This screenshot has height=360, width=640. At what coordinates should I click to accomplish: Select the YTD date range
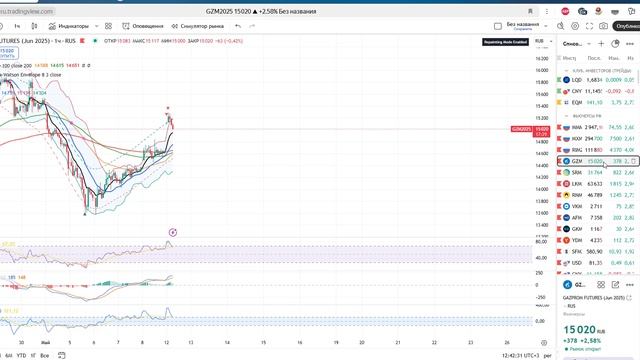click(x=21, y=356)
